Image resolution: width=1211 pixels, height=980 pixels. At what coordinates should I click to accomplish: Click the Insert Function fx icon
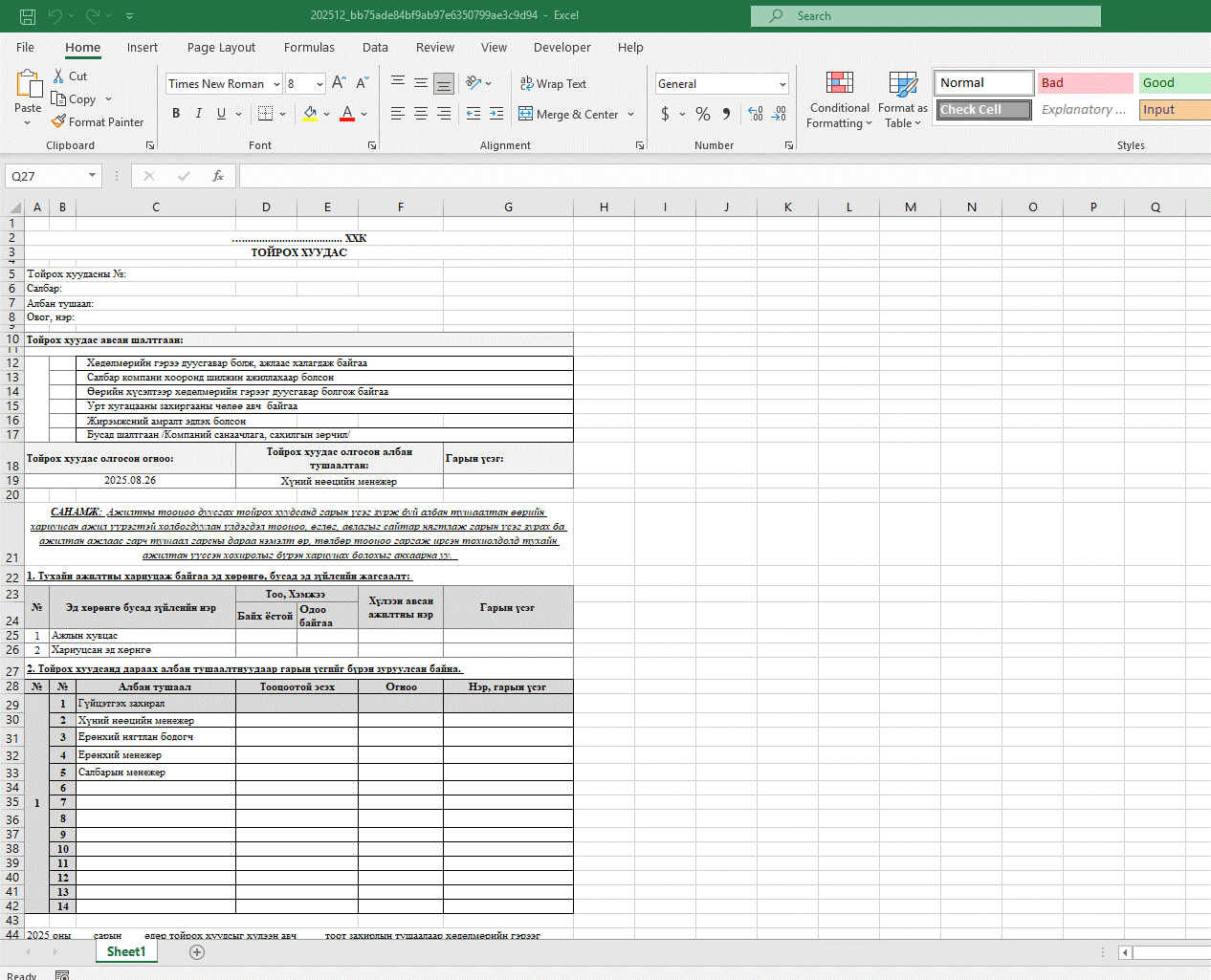click(x=218, y=176)
